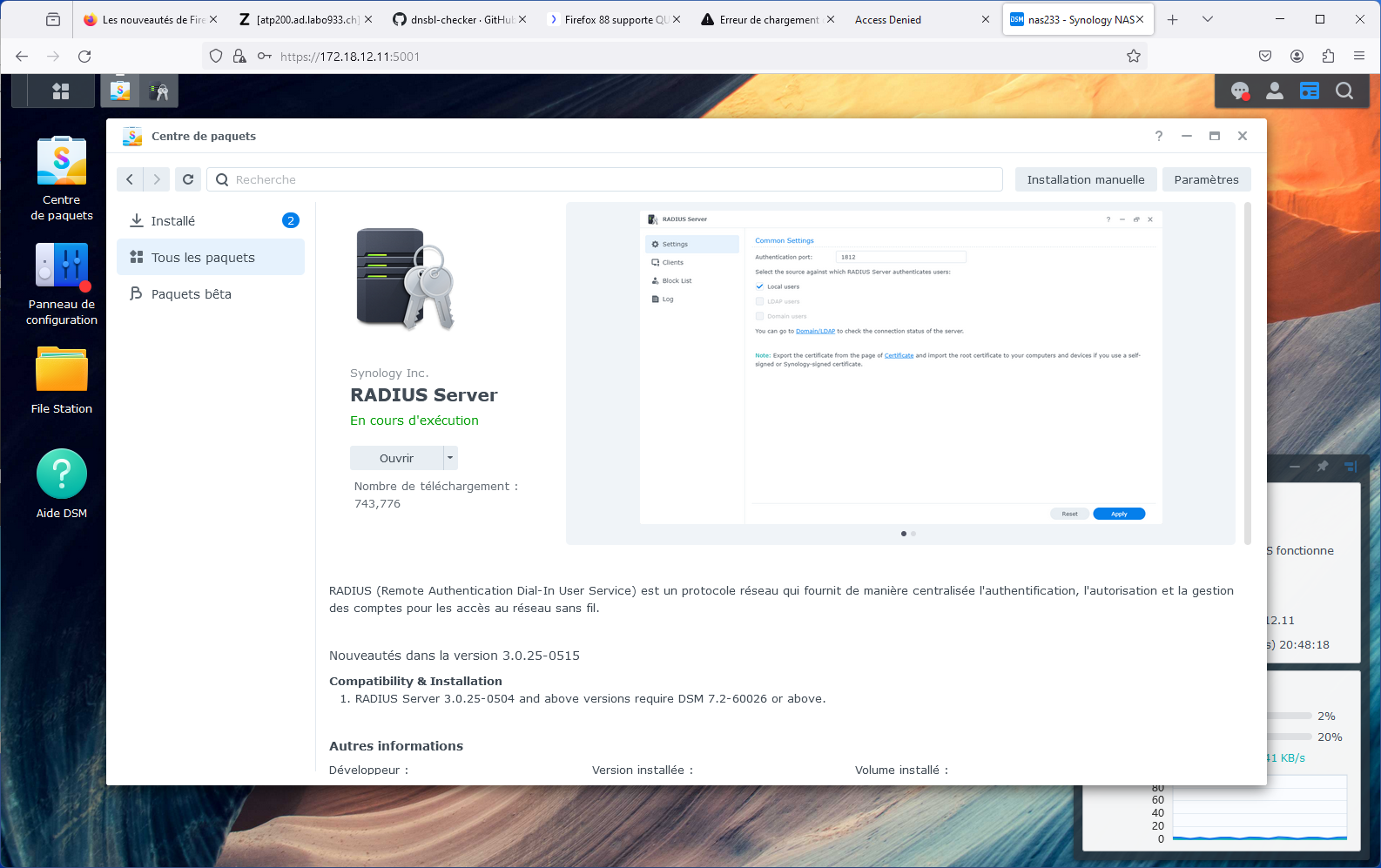Click Installation manuelle button

click(x=1086, y=179)
